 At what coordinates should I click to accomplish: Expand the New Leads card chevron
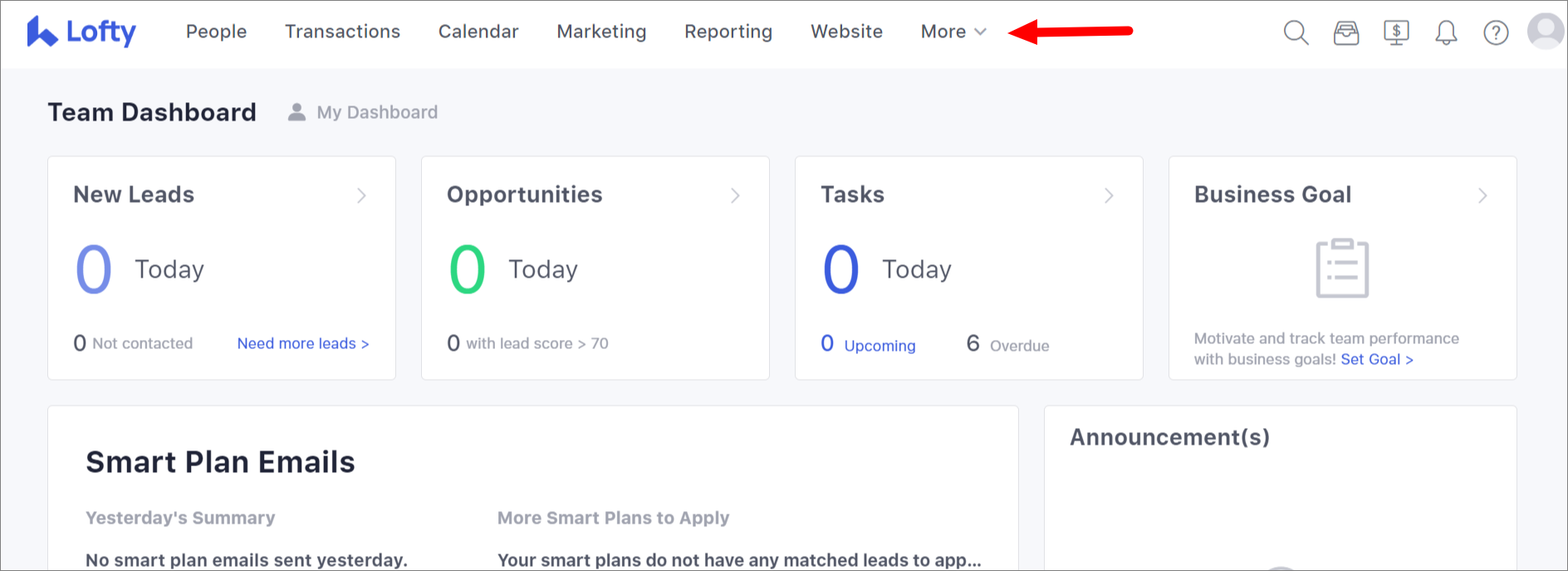coord(361,195)
